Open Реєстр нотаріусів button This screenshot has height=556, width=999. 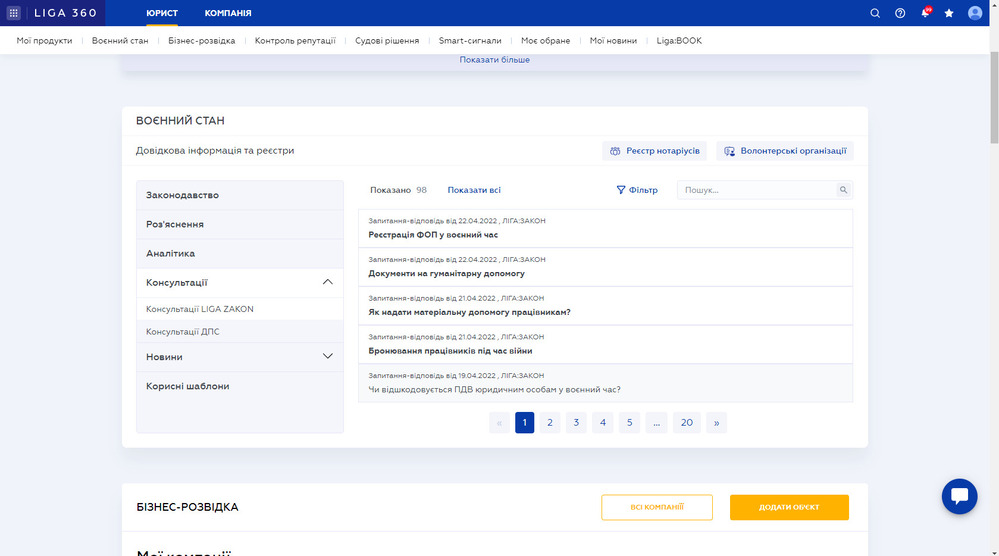point(654,151)
